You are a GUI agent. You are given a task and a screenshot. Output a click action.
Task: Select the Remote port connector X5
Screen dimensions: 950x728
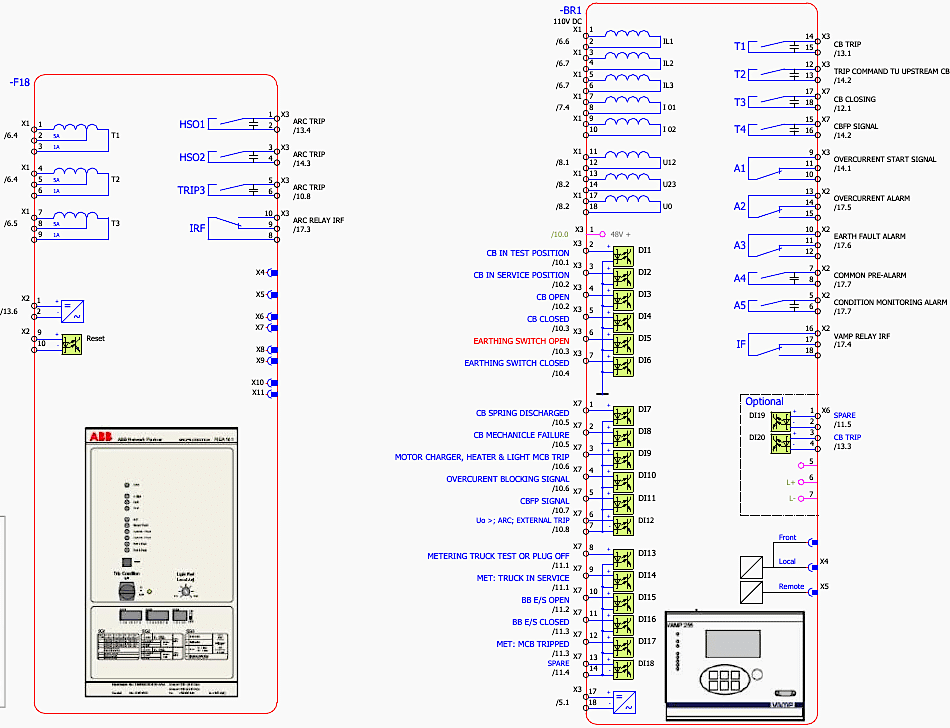click(x=814, y=592)
